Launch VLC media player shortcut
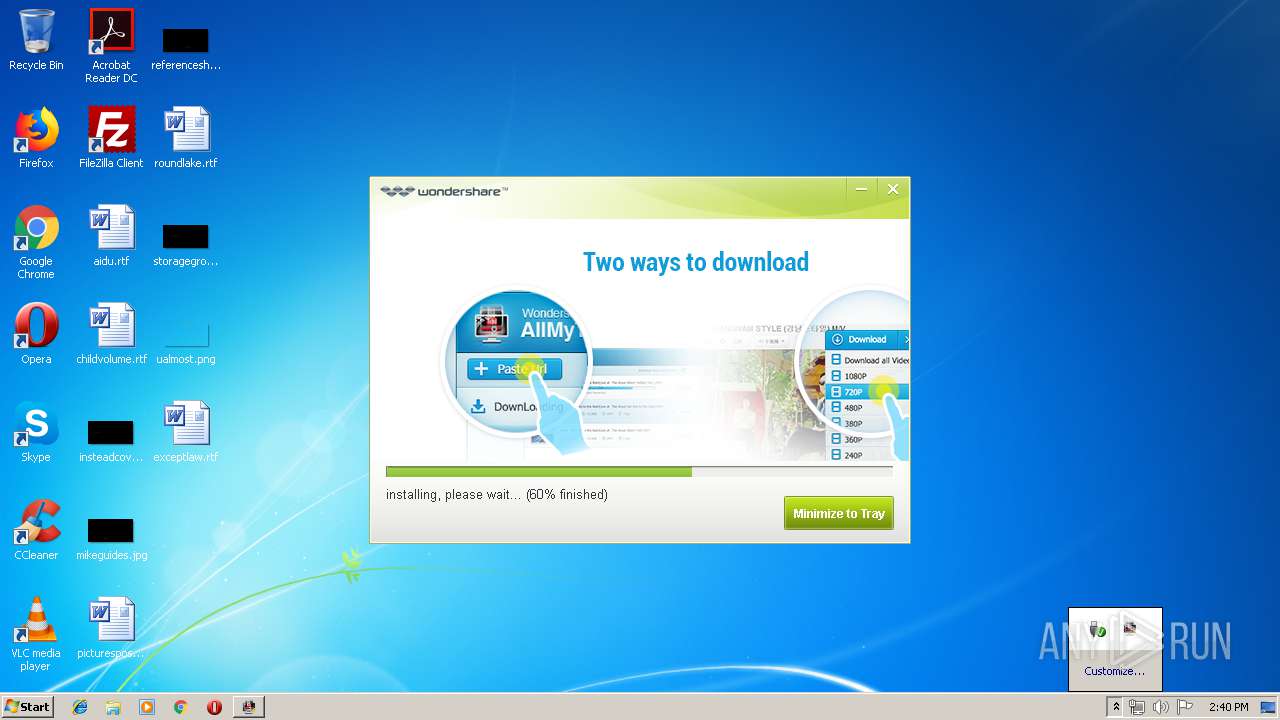Viewport: 1280px width, 720px height. [x=36, y=634]
